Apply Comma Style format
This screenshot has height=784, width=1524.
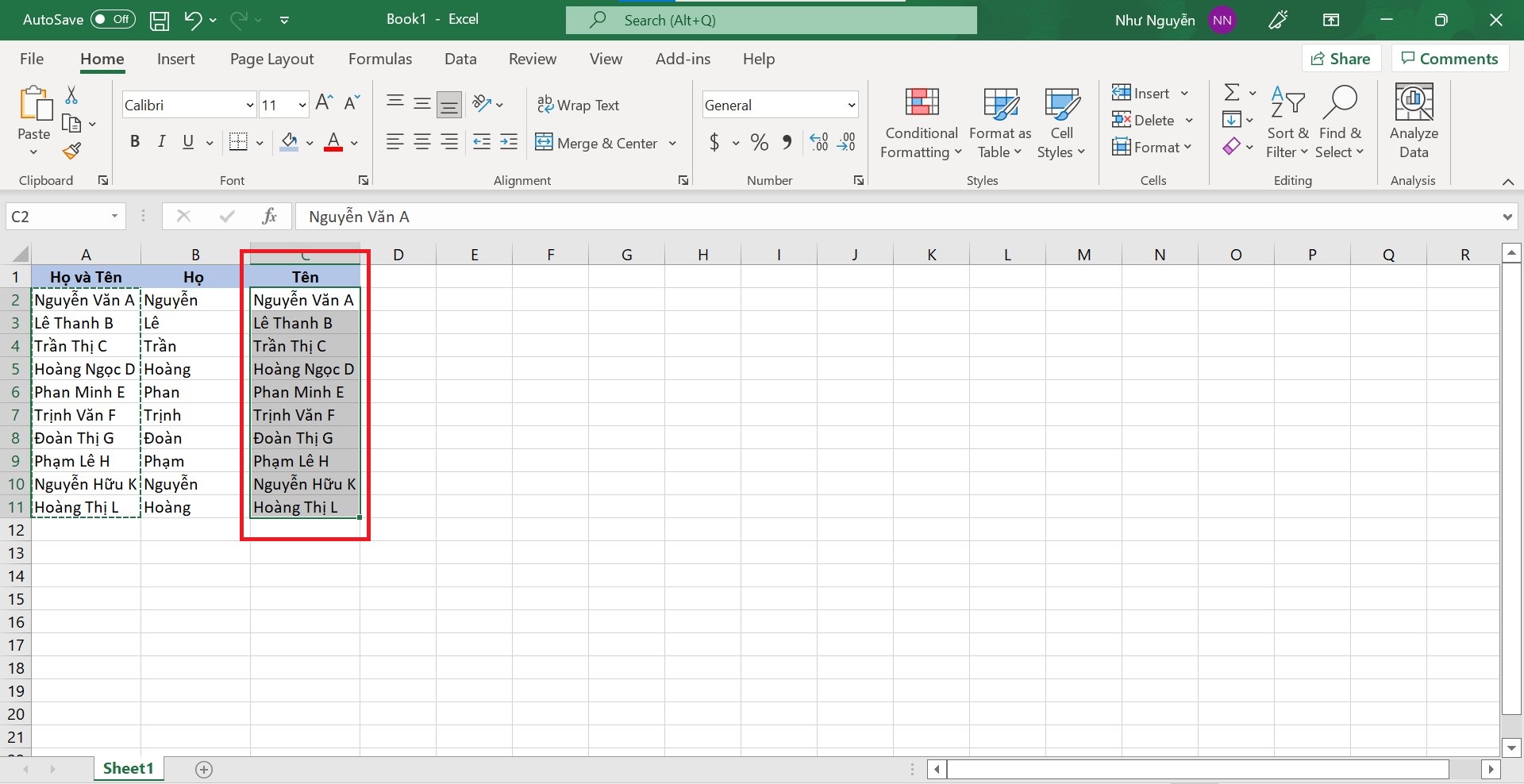tap(787, 142)
